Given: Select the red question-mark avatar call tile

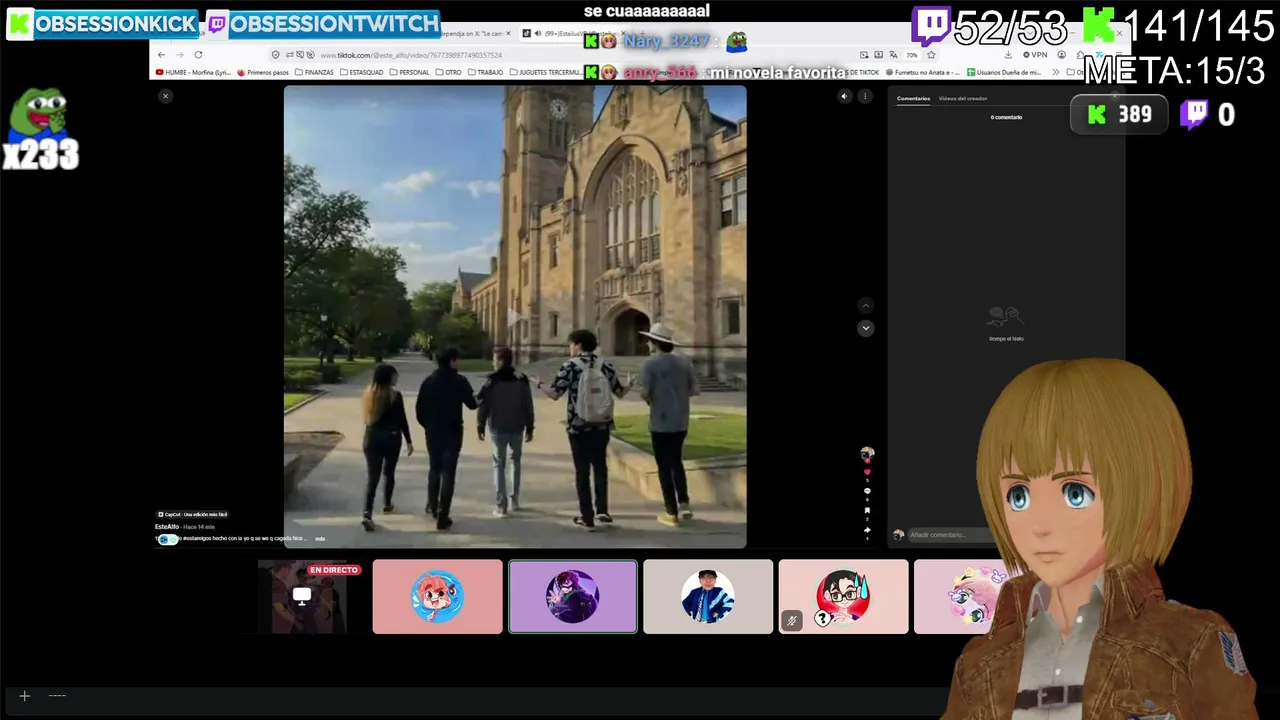Looking at the screenshot, I should point(843,596).
